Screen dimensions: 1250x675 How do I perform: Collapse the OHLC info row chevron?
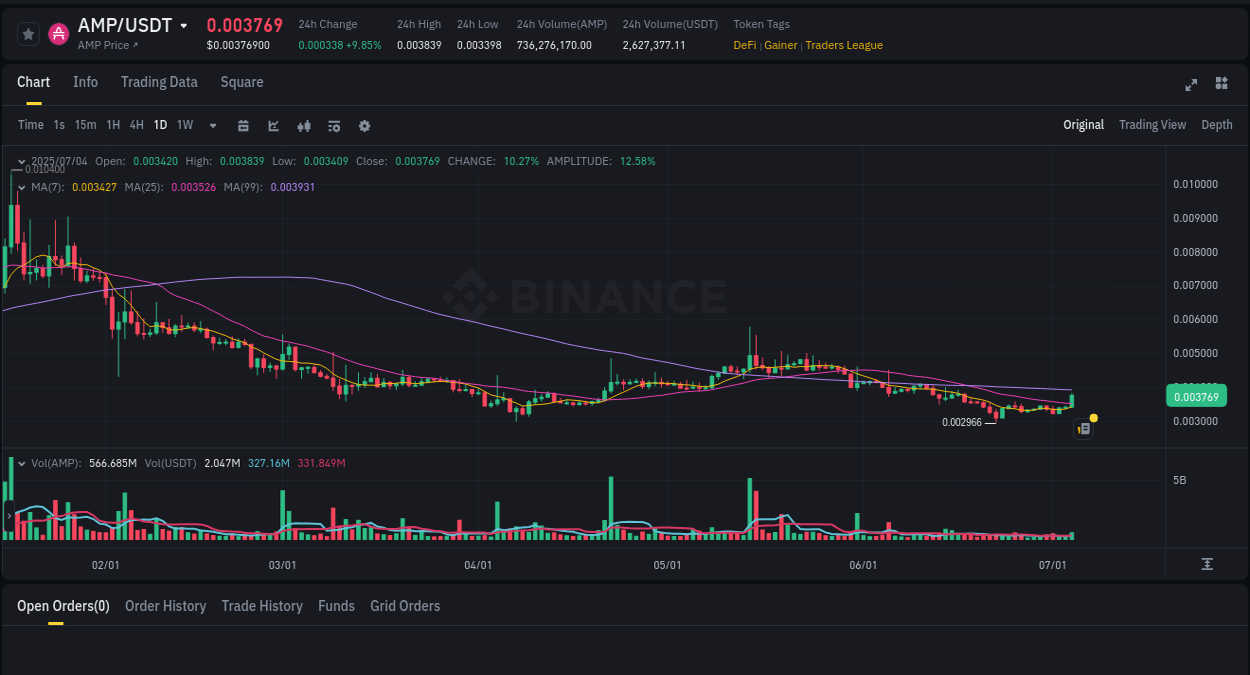(21, 160)
